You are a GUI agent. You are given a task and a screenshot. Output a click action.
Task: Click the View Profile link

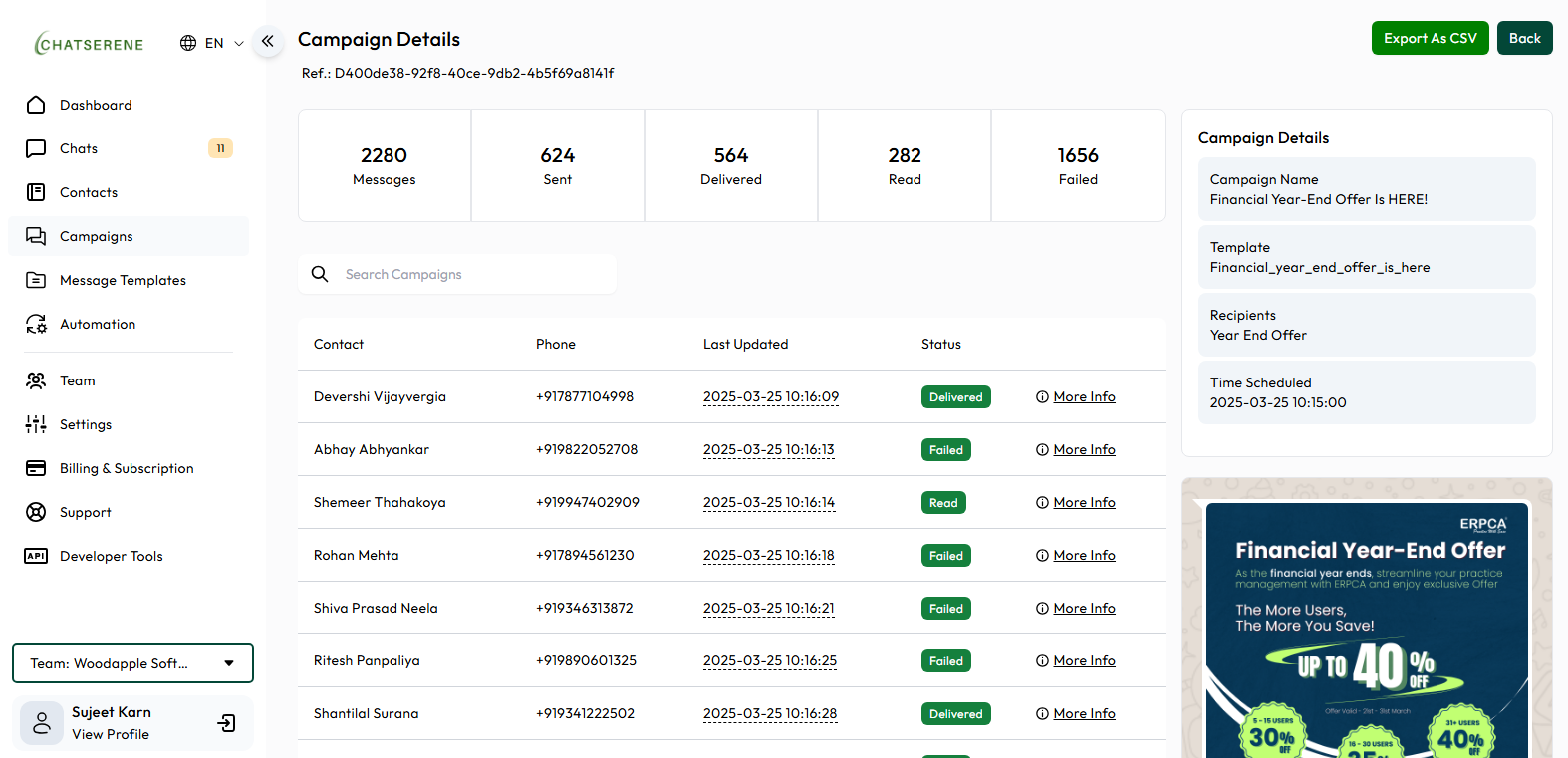111,734
